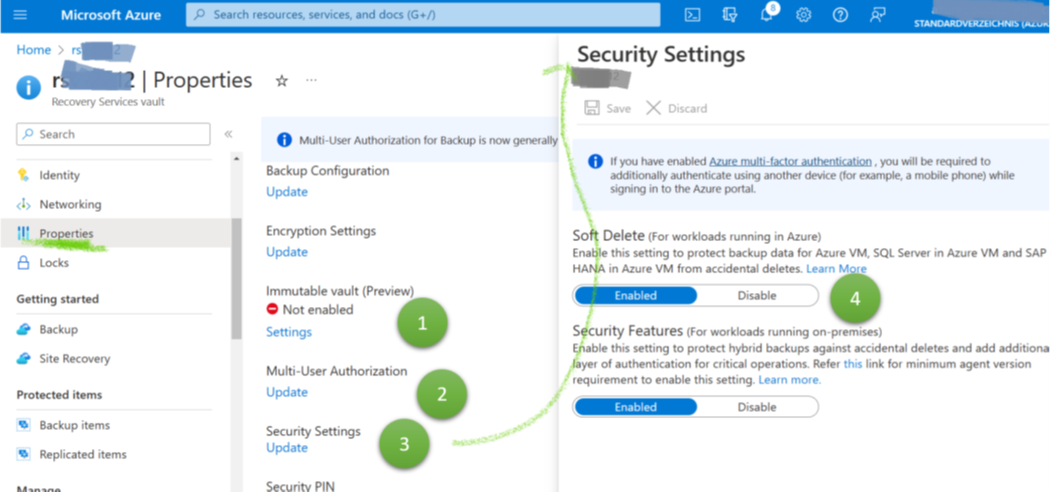The width and height of the screenshot is (1050, 493).
Task: Open the Azure multi-factor authentication link
Action: (x=790, y=161)
